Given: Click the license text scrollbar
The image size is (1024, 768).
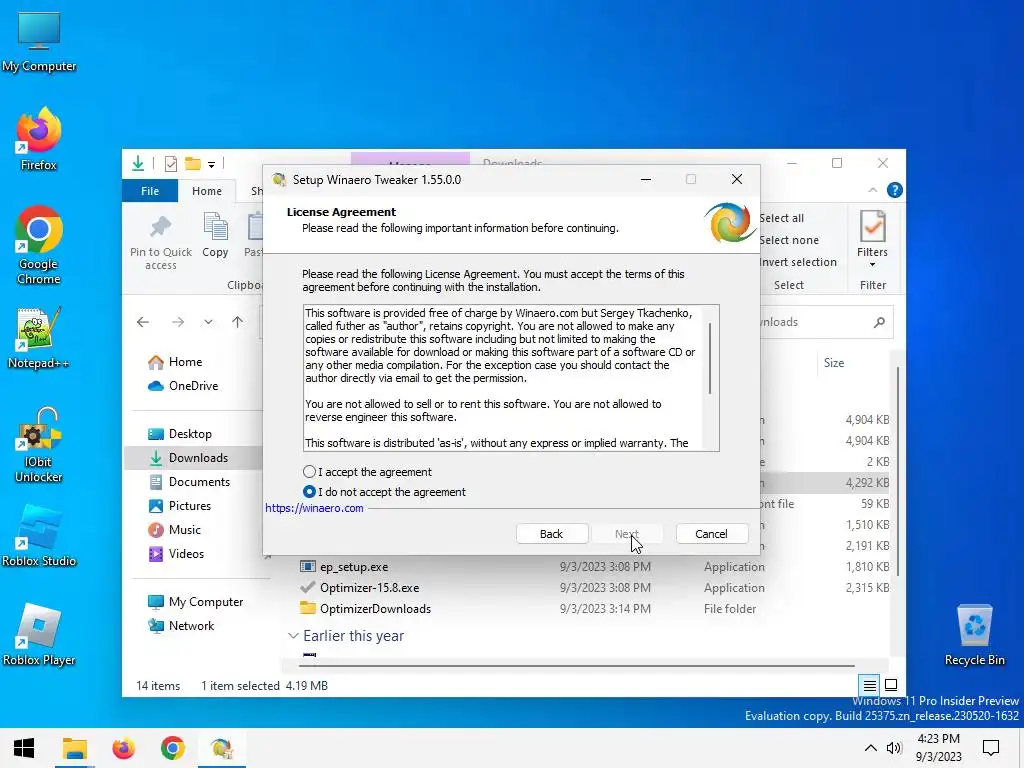Looking at the screenshot, I should (710, 358).
